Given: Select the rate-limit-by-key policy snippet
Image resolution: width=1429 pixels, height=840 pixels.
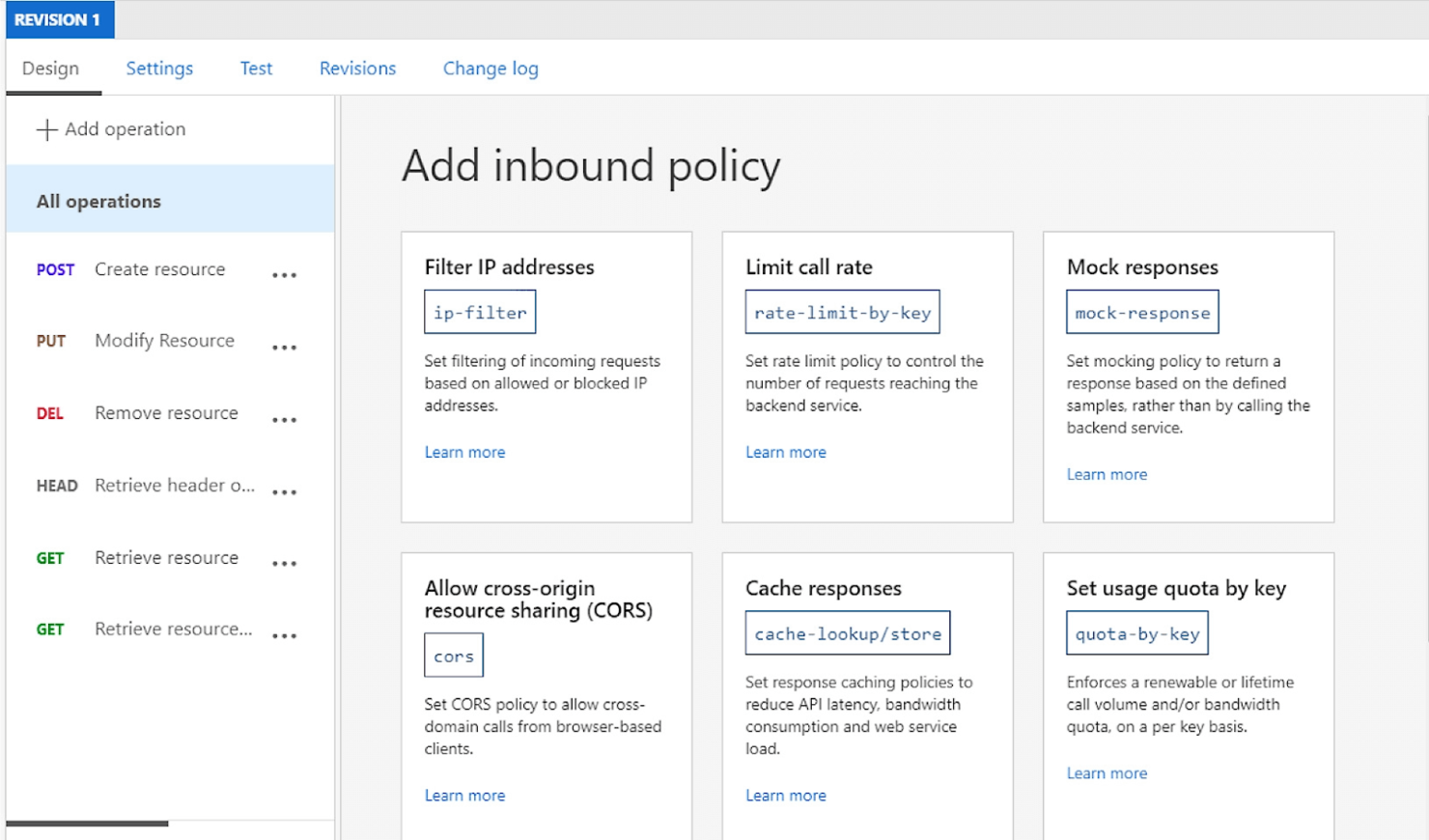Looking at the screenshot, I should [x=842, y=311].
